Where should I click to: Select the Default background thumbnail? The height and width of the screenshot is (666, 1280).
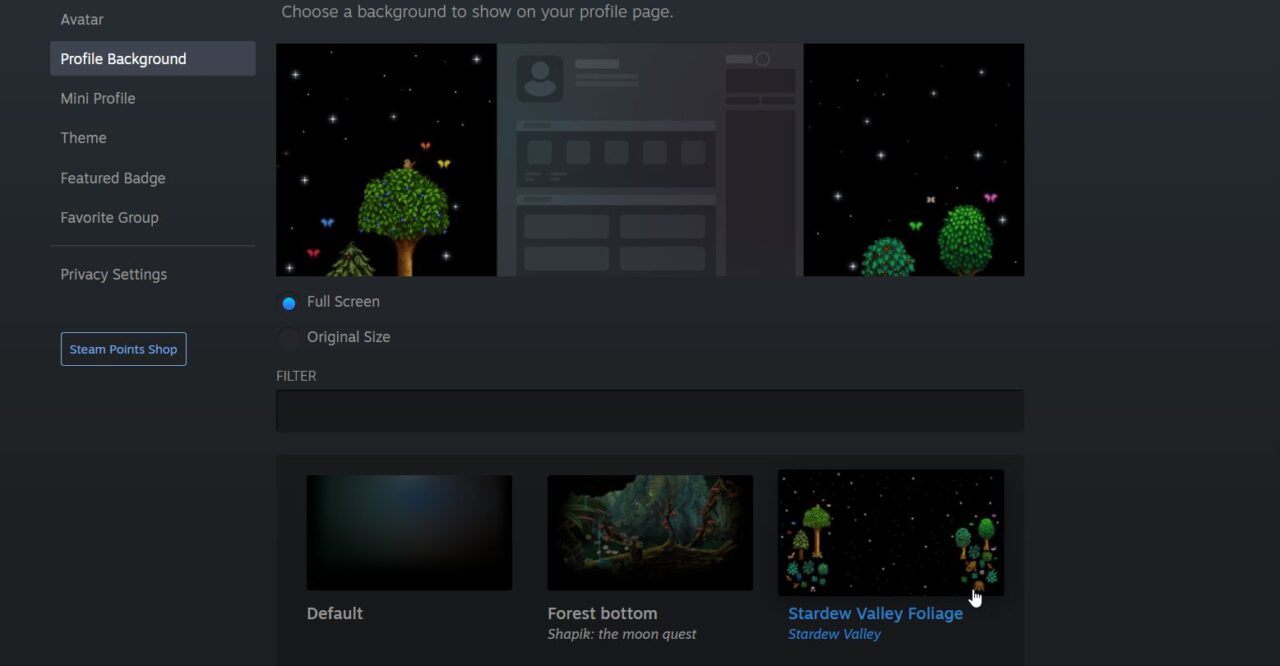tap(409, 532)
